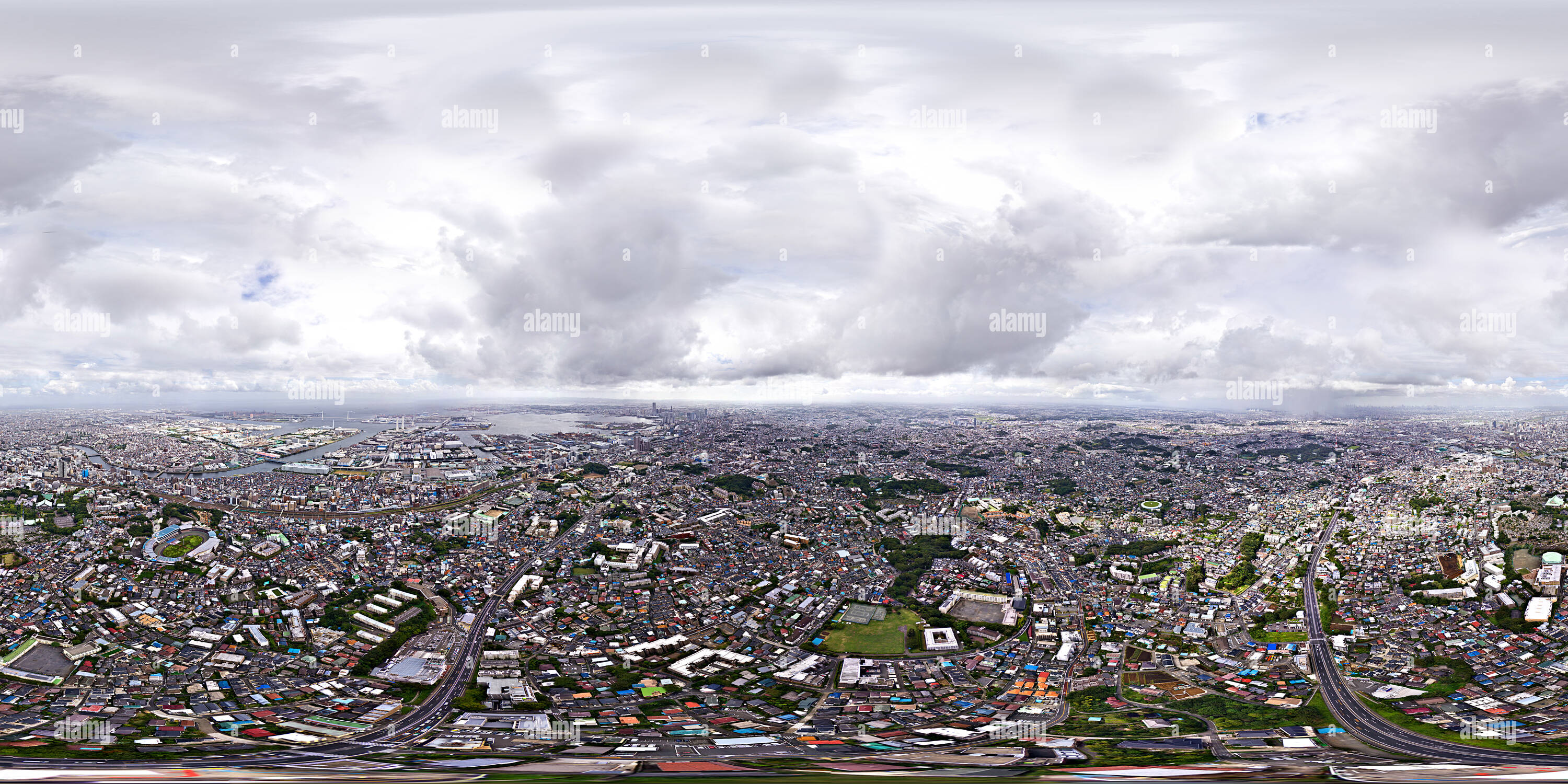The image size is (1568, 784).
Task: Click the tennis courts beside the park
Action: click(x=861, y=614)
